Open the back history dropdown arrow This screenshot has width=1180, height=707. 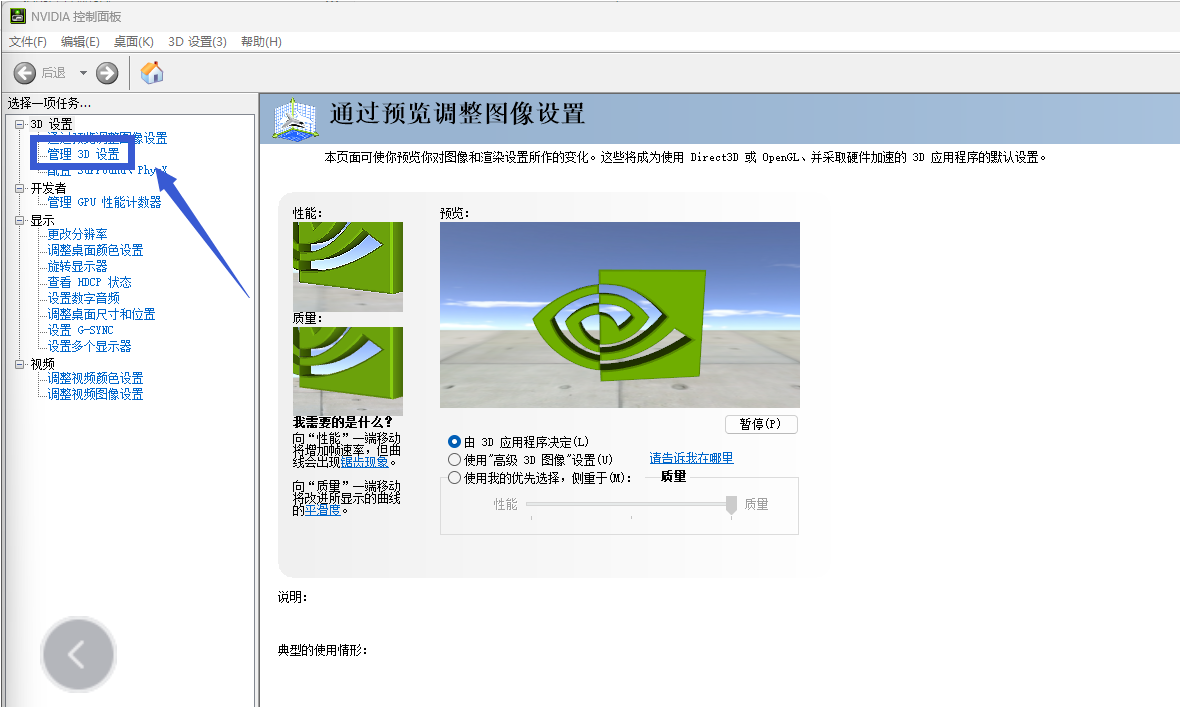[84, 73]
